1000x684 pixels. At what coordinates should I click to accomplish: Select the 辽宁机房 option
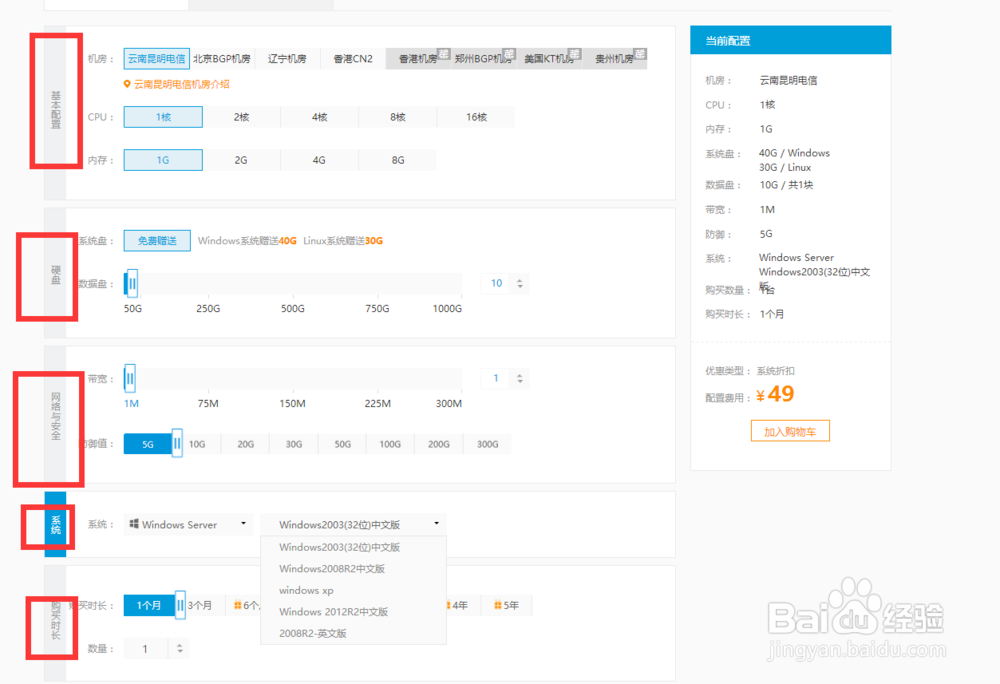pyautogui.click(x=287, y=58)
